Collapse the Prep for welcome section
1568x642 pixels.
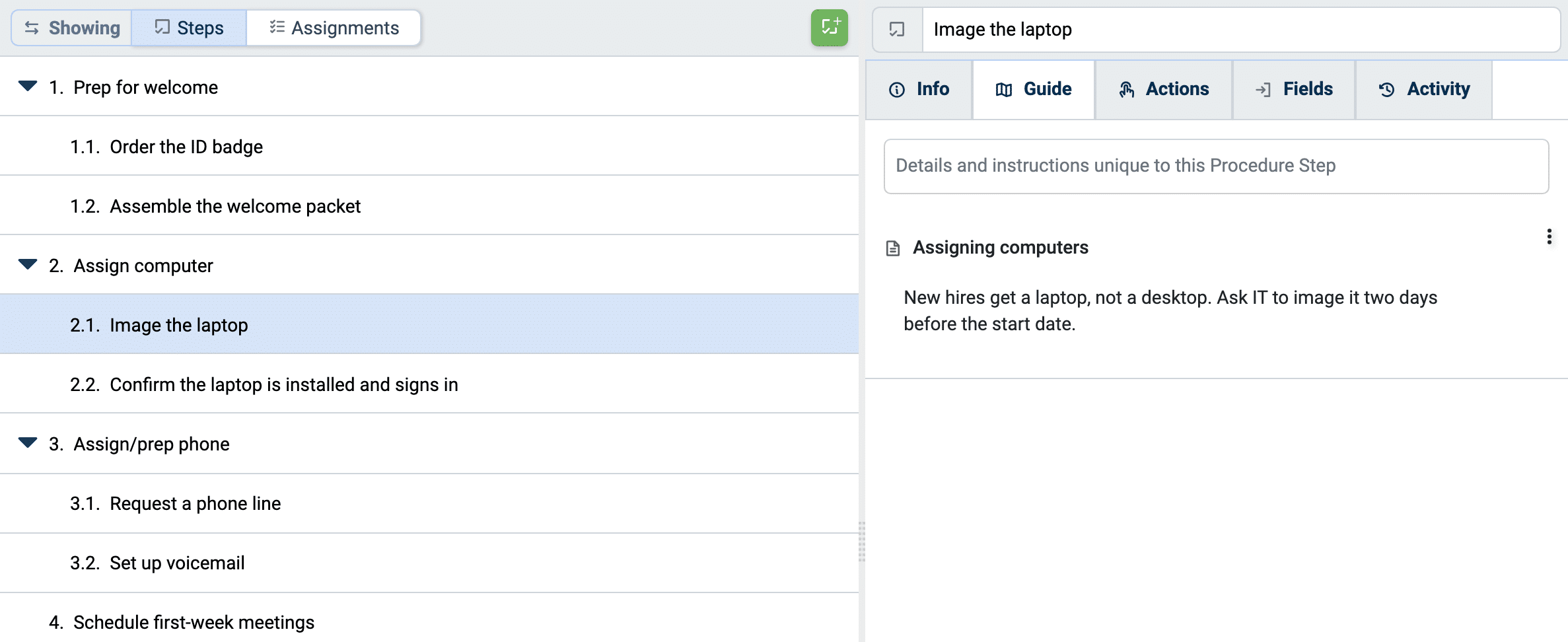pyautogui.click(x=28, y=86)
